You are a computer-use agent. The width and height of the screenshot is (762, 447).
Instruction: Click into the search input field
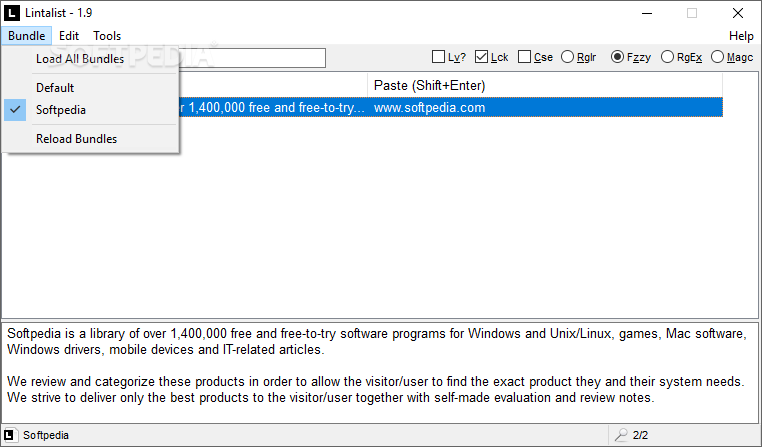[x=252, y=58]
